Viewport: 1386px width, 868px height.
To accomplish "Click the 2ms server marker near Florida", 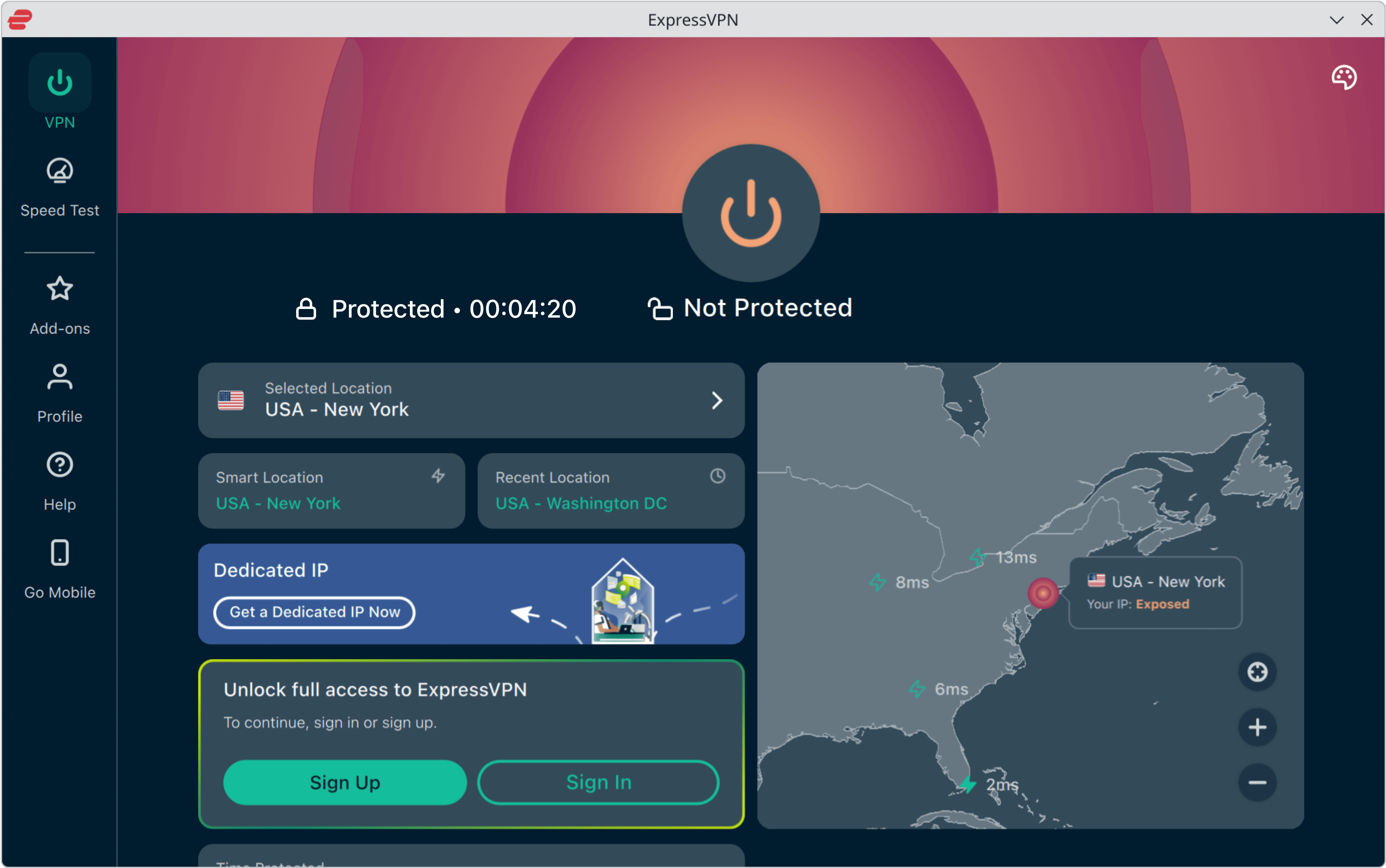I will (x=969, y=784).
